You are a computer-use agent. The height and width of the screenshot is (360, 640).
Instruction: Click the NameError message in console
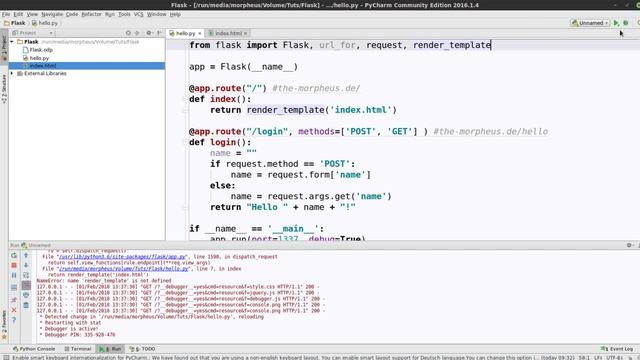point(104,281)
